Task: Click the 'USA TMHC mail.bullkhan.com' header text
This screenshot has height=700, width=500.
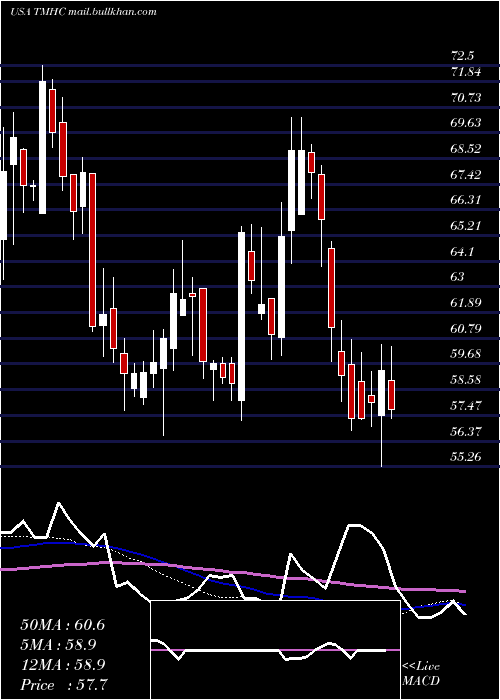Action: click(83, 12)
